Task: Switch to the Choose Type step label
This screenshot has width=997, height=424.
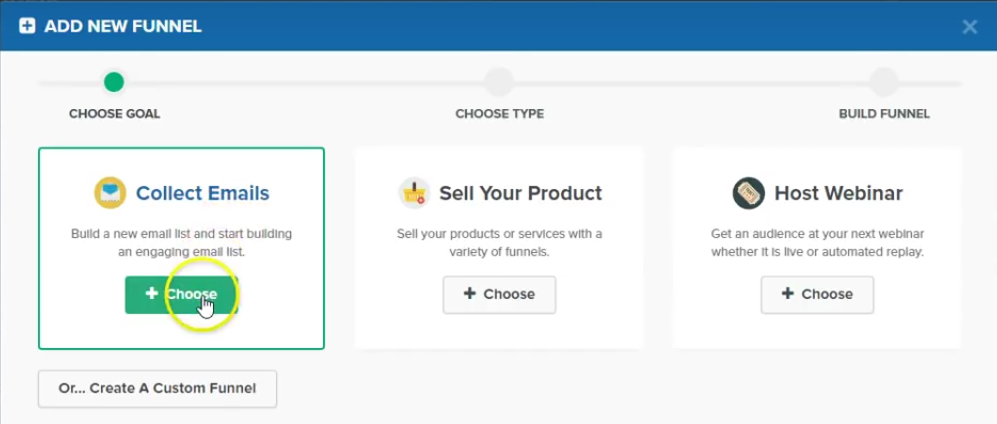Action: coord(500,114)
